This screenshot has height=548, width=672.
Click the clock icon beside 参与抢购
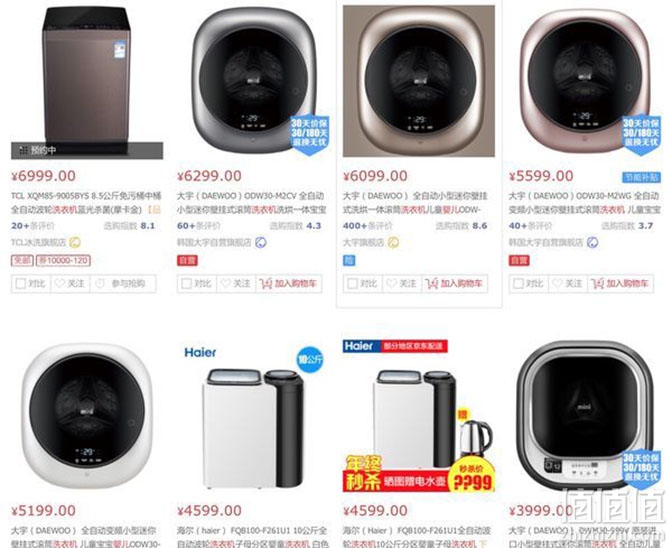(100, 284)
